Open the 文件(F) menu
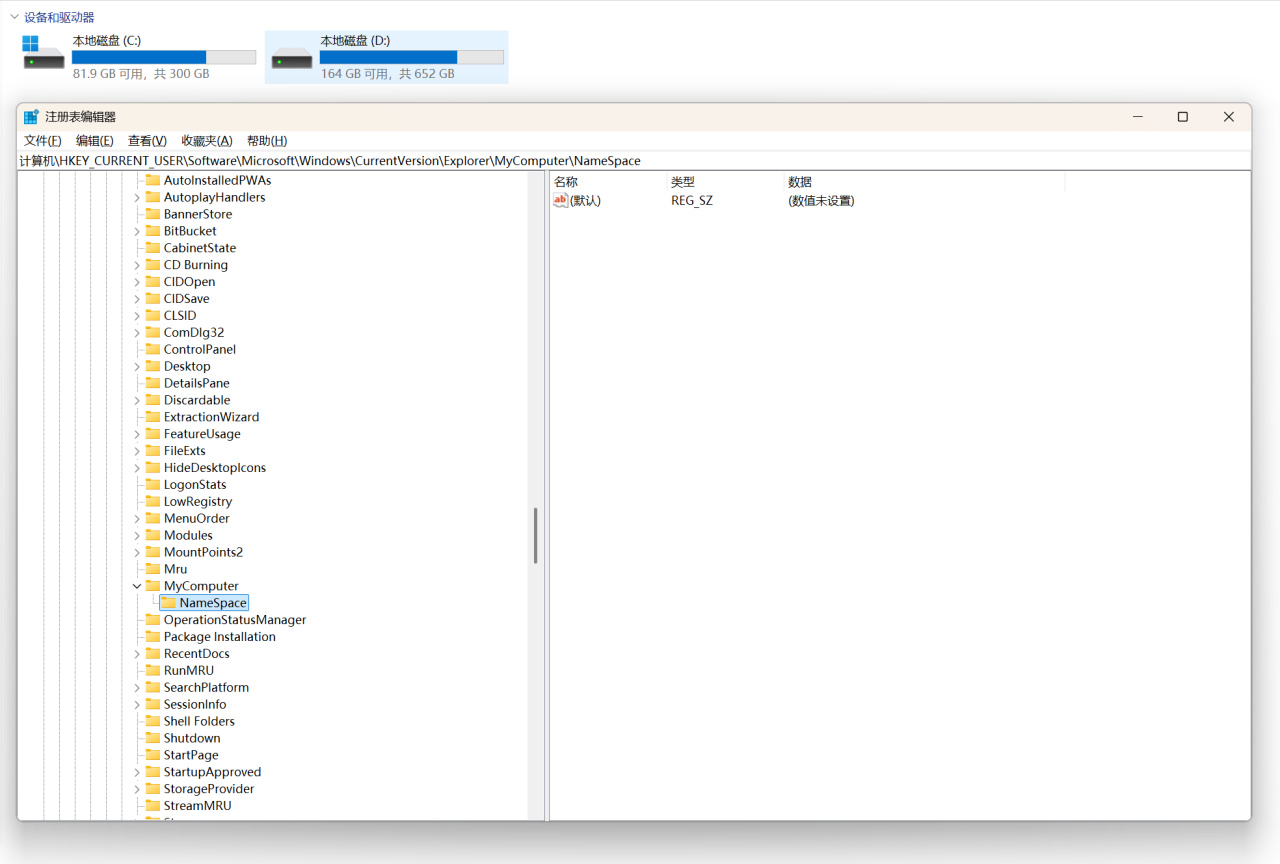 [x=43, y=141]
